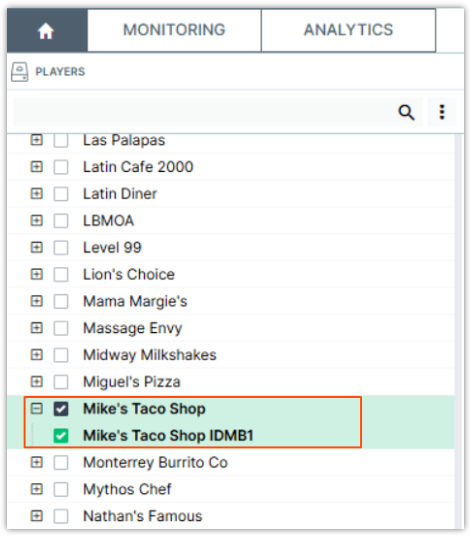Image resolution: width=471 pixels, height=537 pixels.
Task: Uncheck the Mike's Taco Shop IDMB1 checkbox
Action: pos(61,436)
